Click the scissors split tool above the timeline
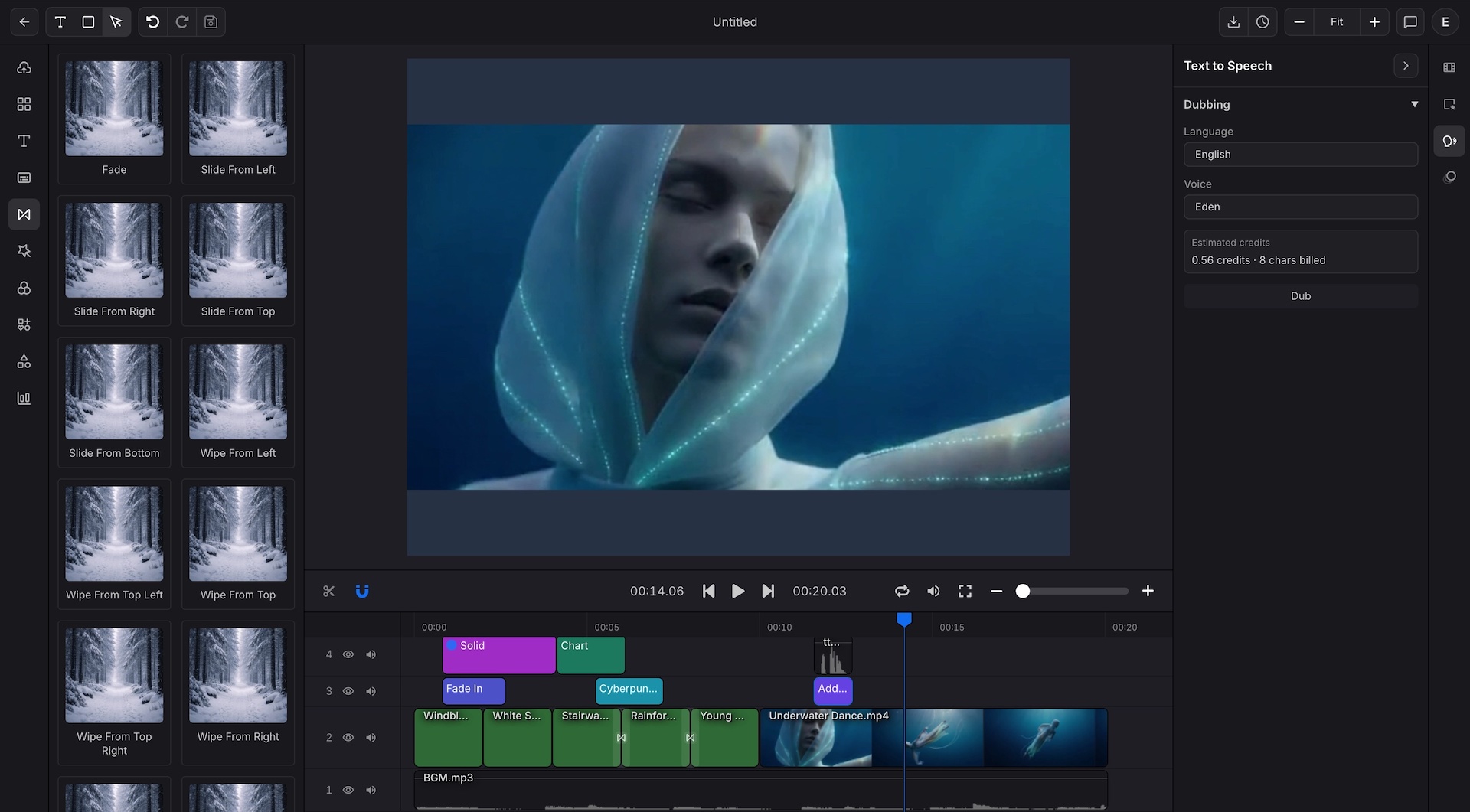This screenshot has width=1470, height=812. point(328,591)
